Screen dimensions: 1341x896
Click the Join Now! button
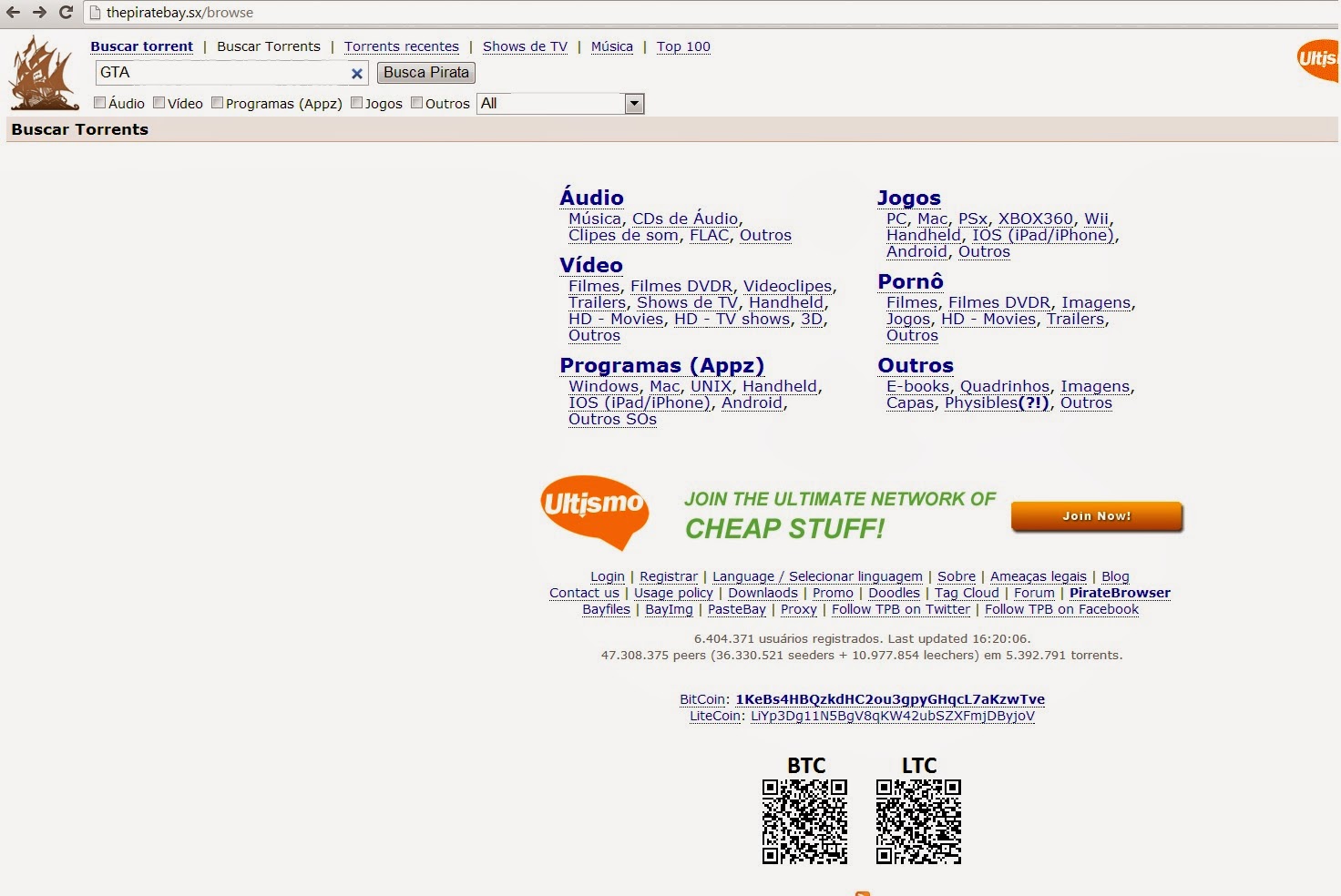click(x=1097, y=516)
